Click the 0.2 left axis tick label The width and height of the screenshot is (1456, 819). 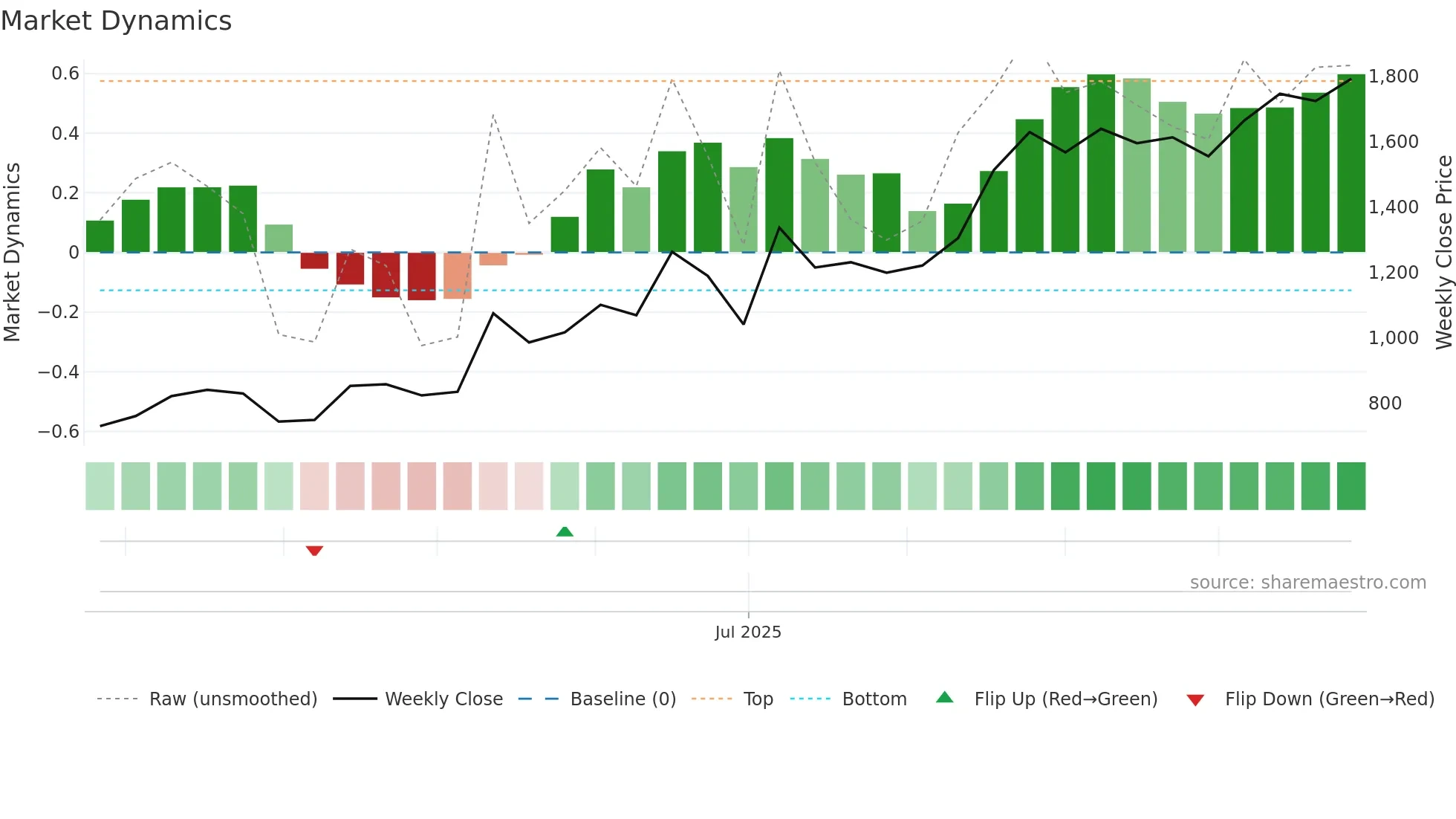pyautogui.click(x=65, y=193)
